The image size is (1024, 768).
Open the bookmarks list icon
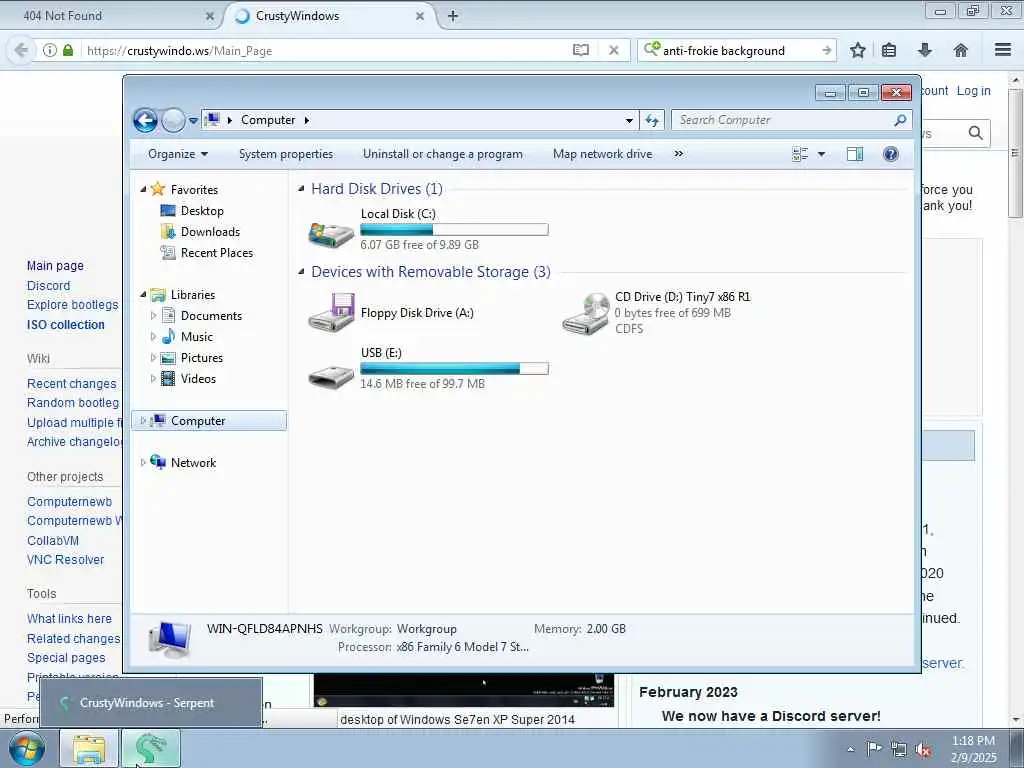pos(889,50)
